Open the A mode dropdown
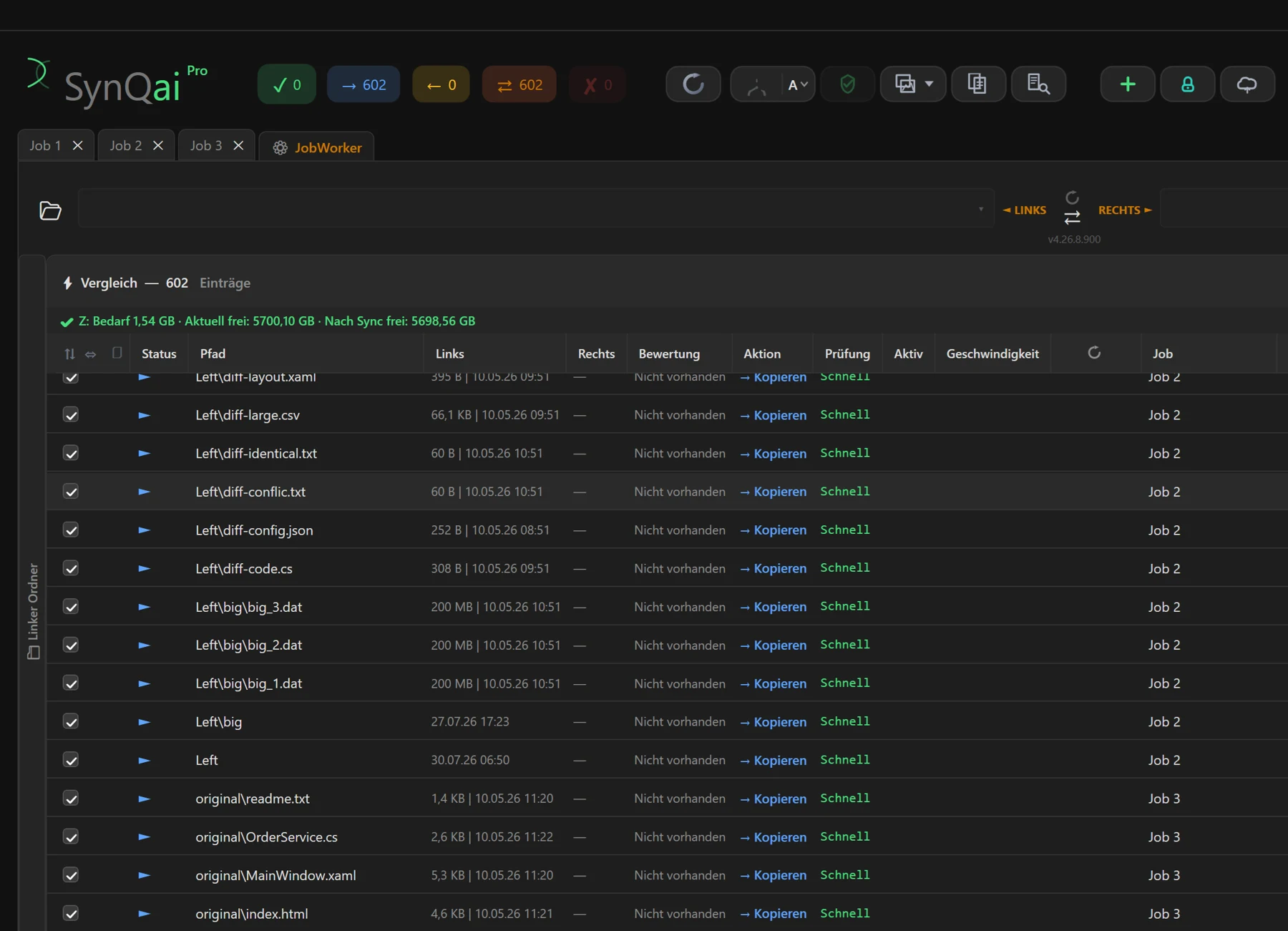This screenshot has width=1288, height=931. pyautogui.click(x=797, y=85)
